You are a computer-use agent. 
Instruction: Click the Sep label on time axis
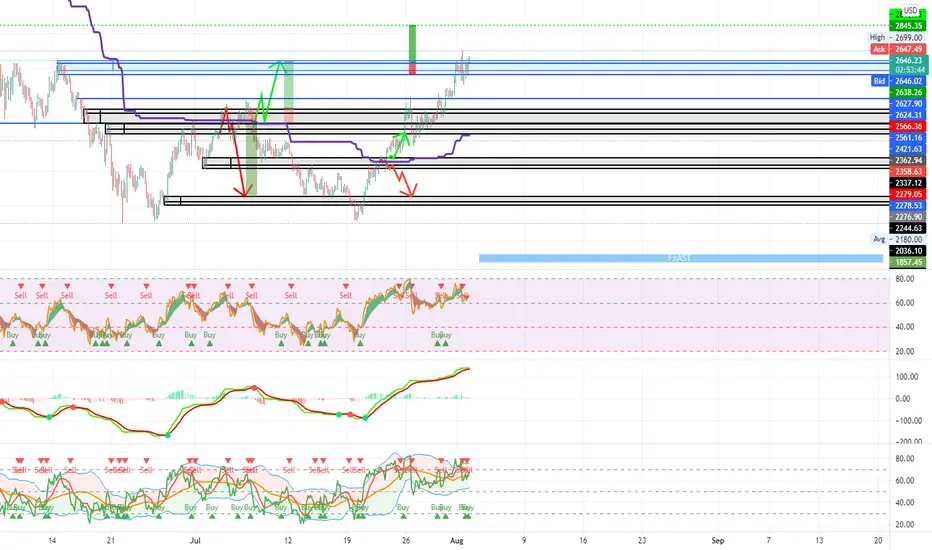click(x=718, y=540)
